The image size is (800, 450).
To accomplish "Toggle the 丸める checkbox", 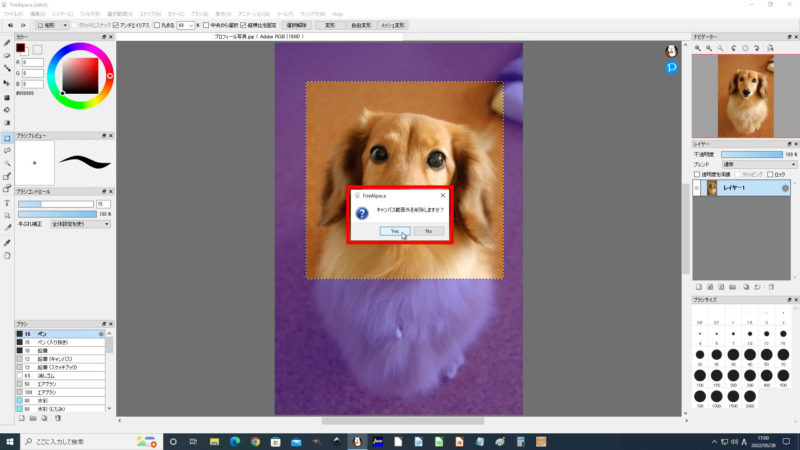I will [x=157, y=25].
